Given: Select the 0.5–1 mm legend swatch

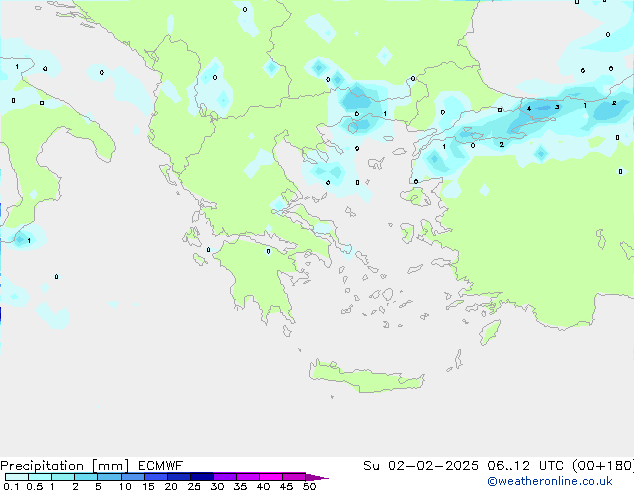Looking at the screenshot, I should pos(40,477).
